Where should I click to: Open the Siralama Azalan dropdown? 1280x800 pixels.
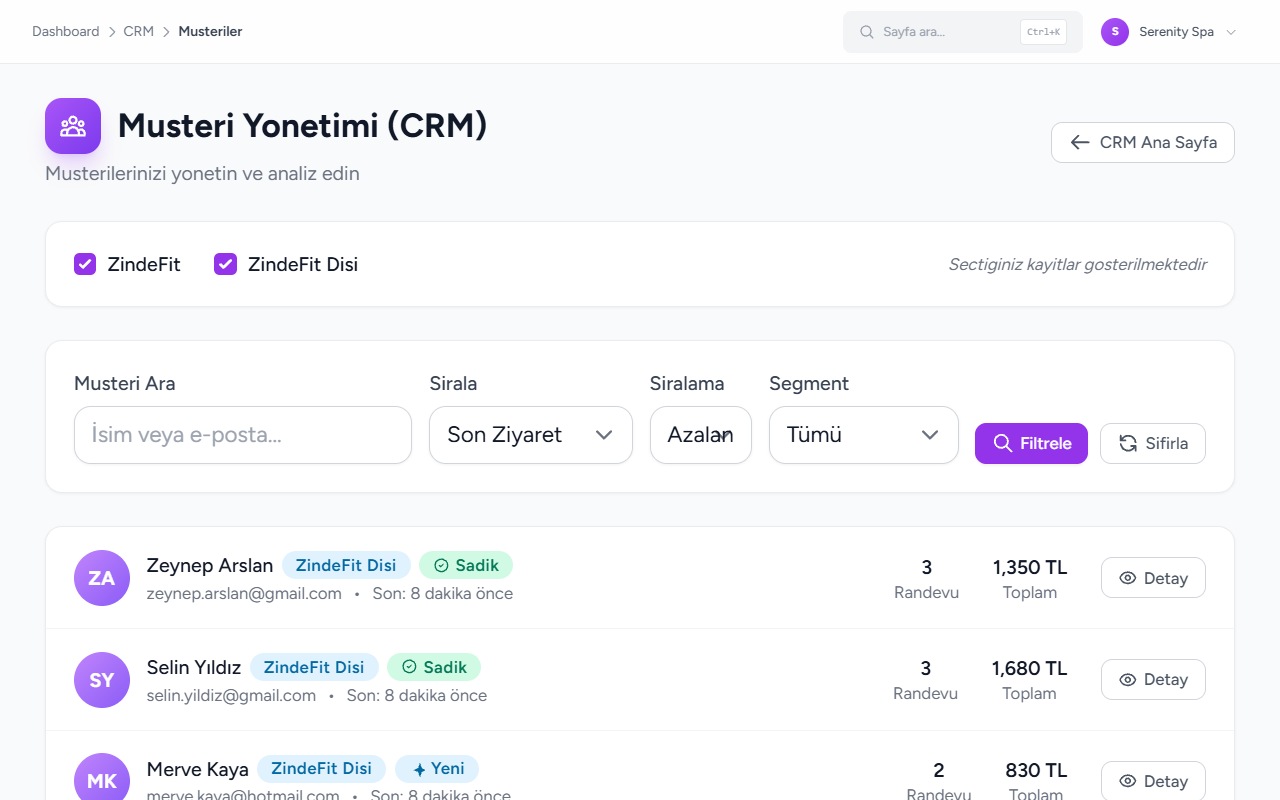[x=701, y=435]
